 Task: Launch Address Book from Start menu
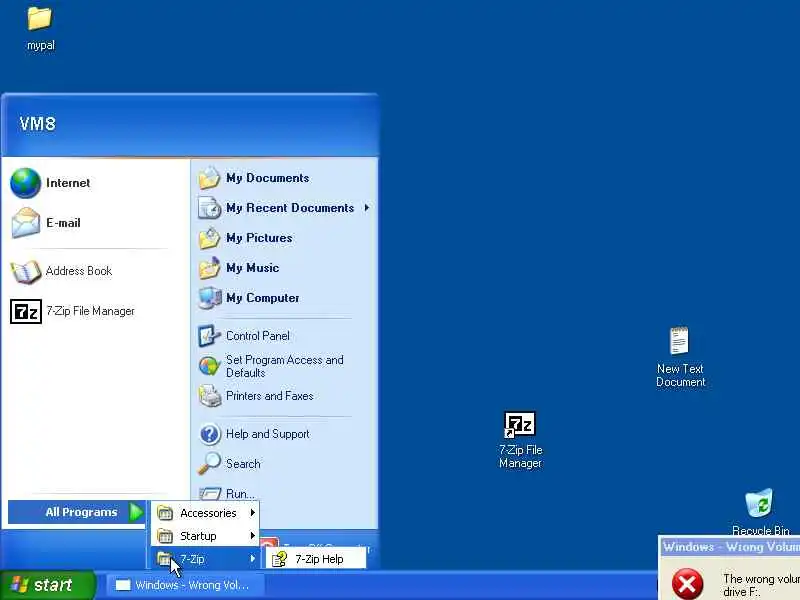point(61,271)
